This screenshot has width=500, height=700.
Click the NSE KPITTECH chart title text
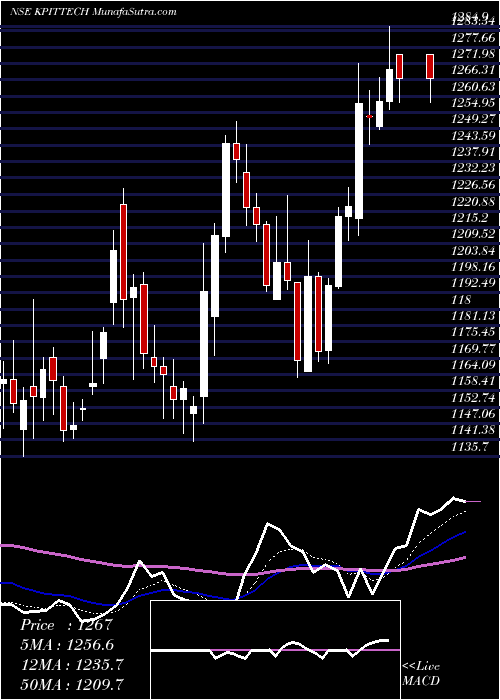pos(93,12)
